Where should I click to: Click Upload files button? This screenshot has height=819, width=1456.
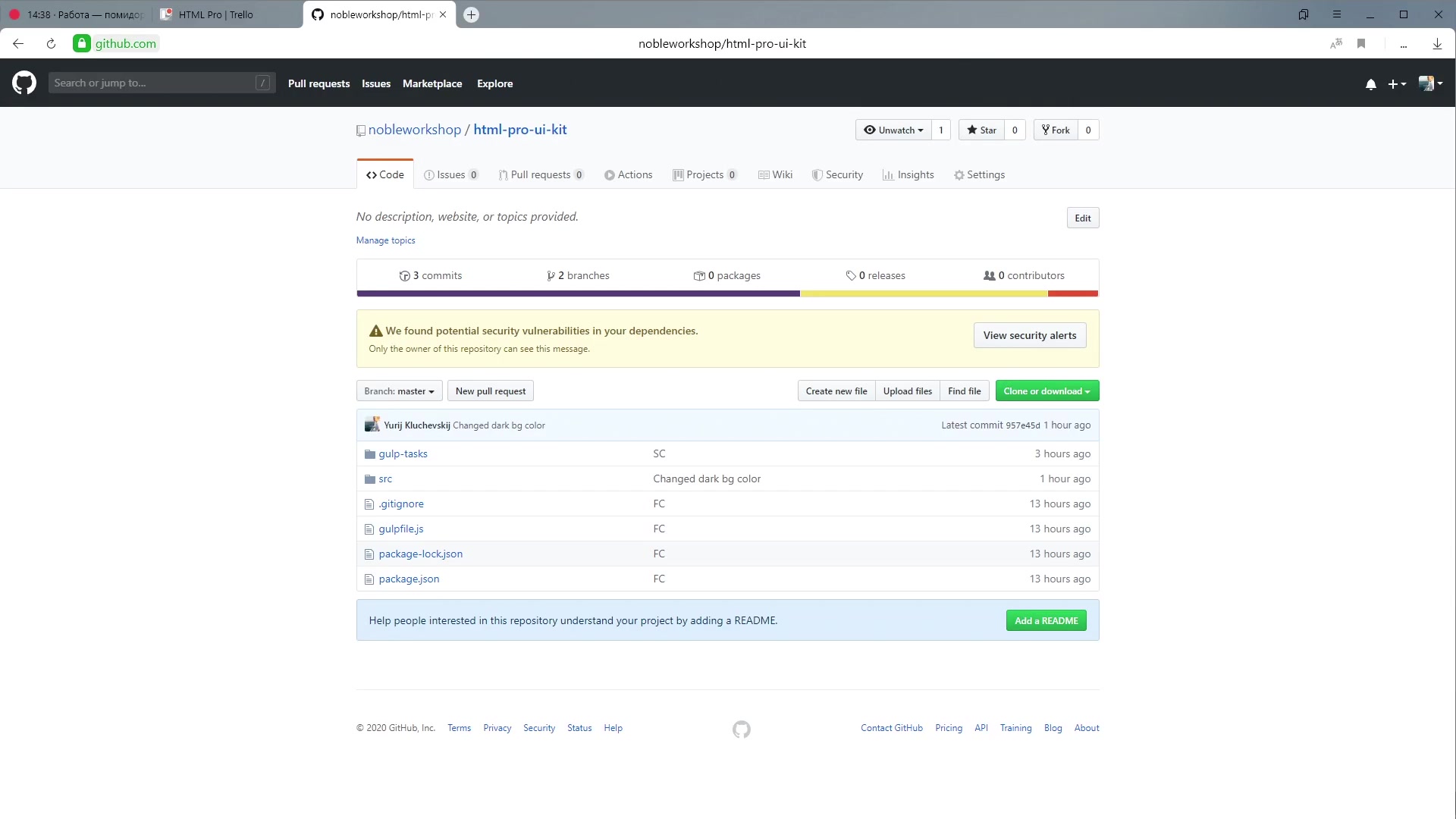pyautogui.click(x=908, y=391)
